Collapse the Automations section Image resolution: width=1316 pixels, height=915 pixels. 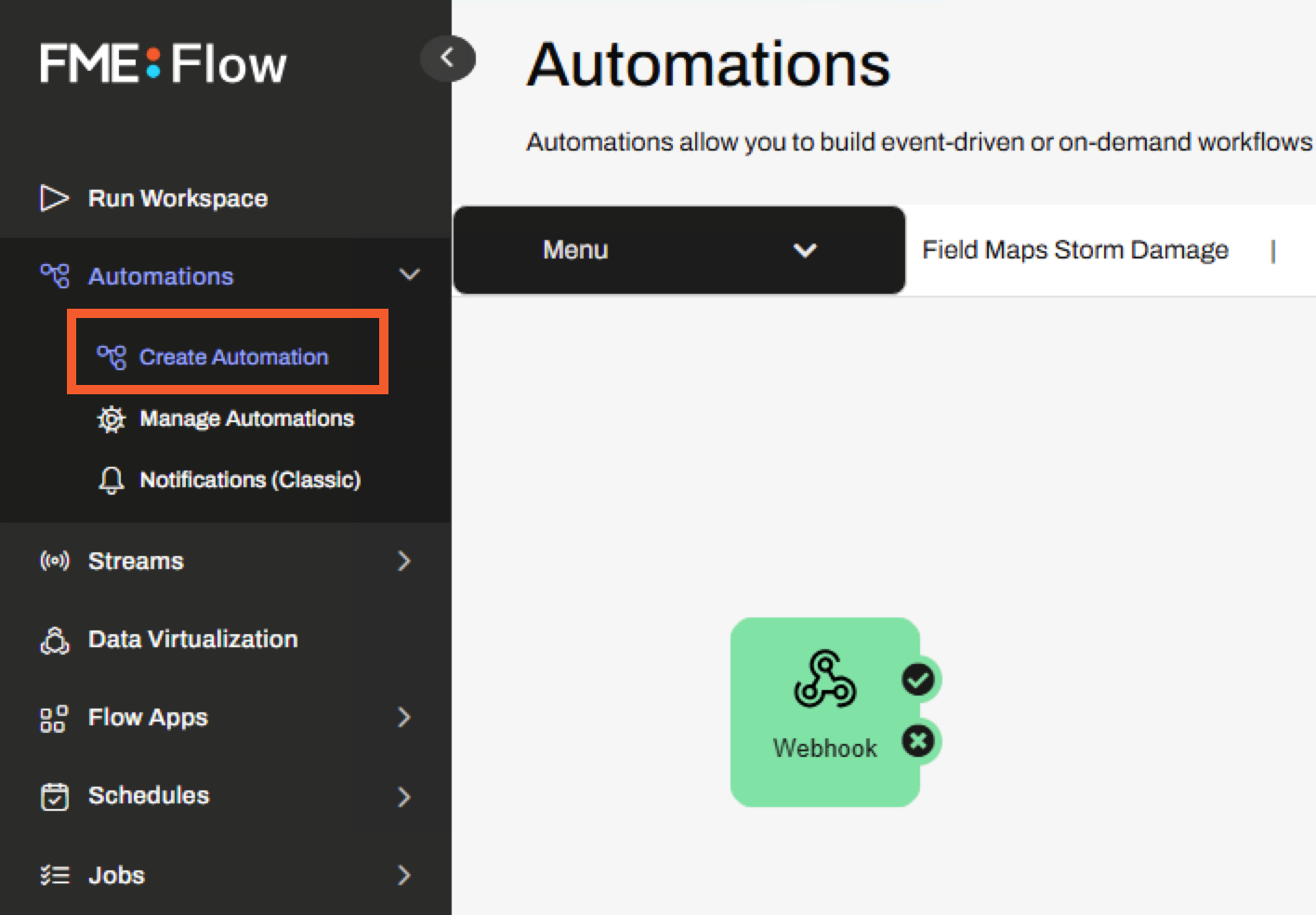click(408, 274)
